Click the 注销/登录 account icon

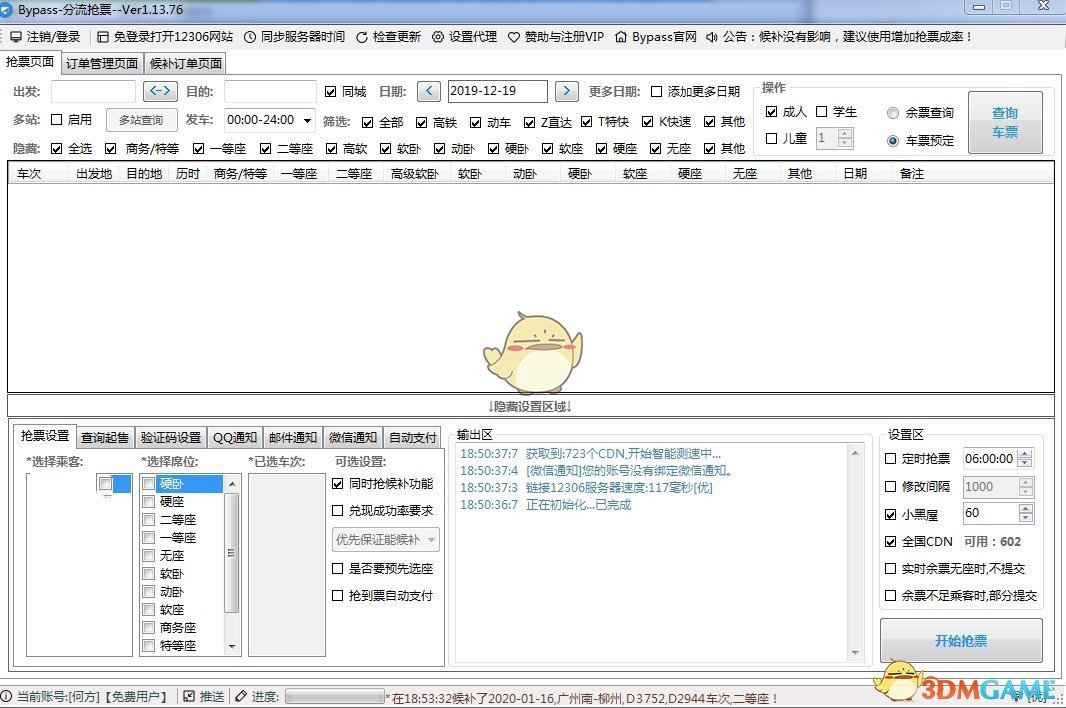pyautogui.click(x=44, y=37)
